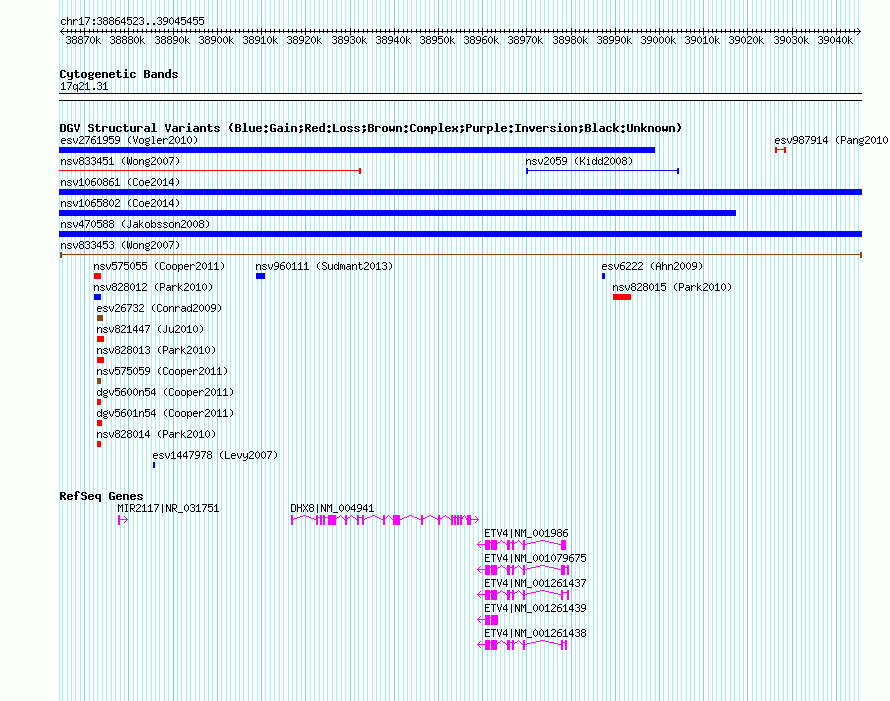Select the esv6222 (Ahn2009) blue marker
This screenshot has height=701, width=890.
[603, 276]
